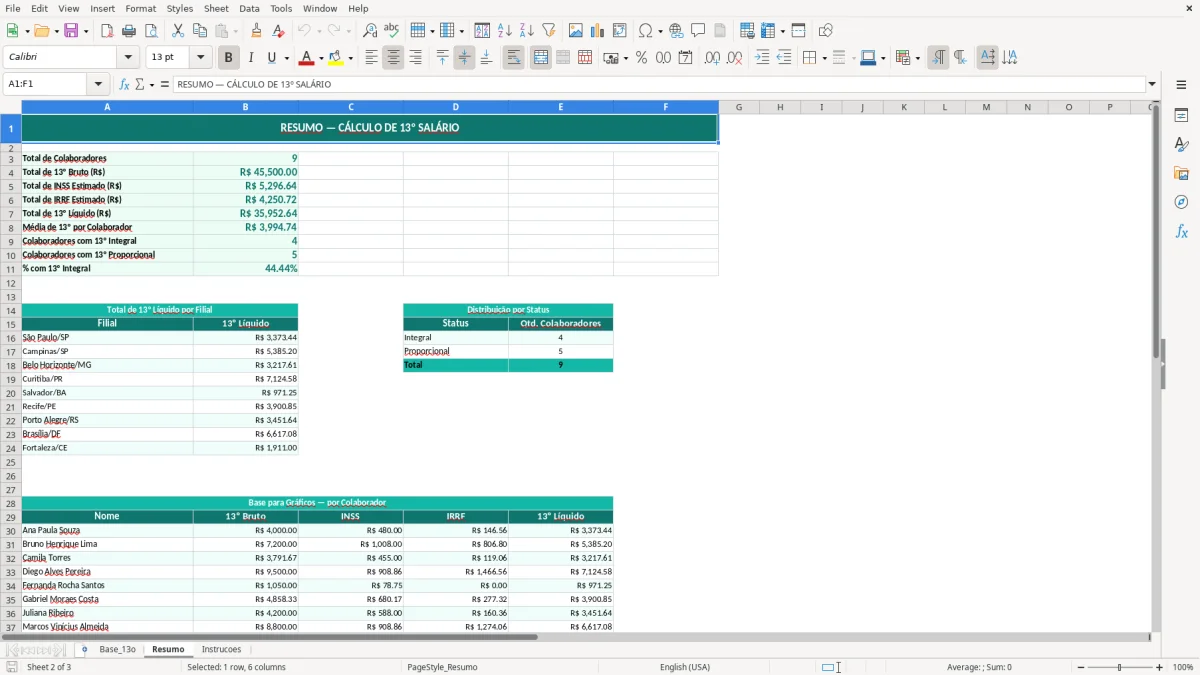Click the English (USA) language status

685,667
